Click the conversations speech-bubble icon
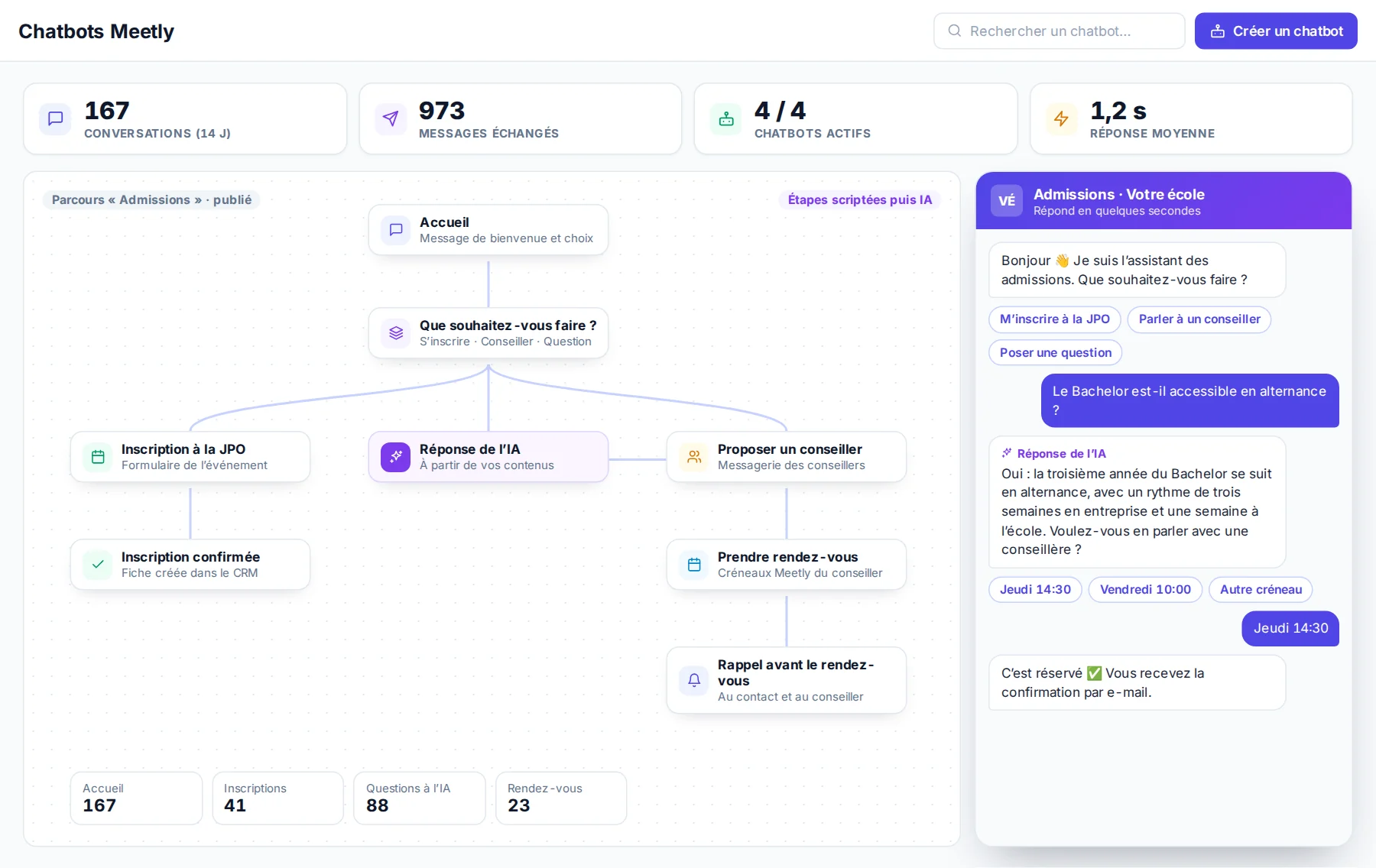The image size is (1376, 868). [55, 118]
